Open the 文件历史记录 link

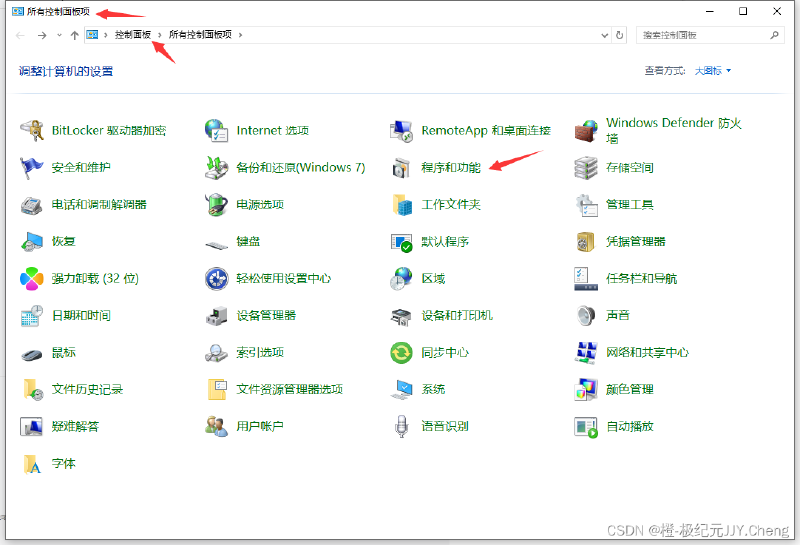coord(87,390)
